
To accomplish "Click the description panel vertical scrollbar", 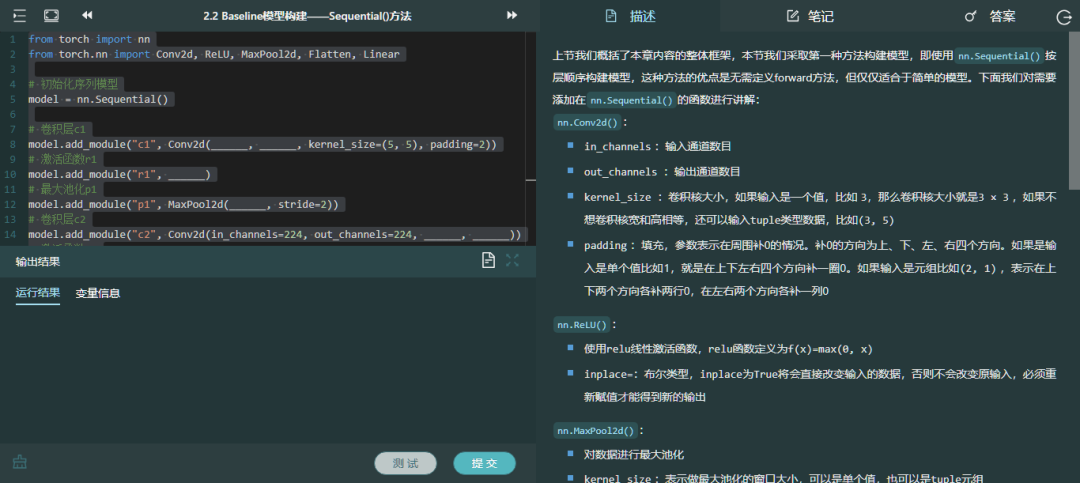I will click(x=1074, y=110).
